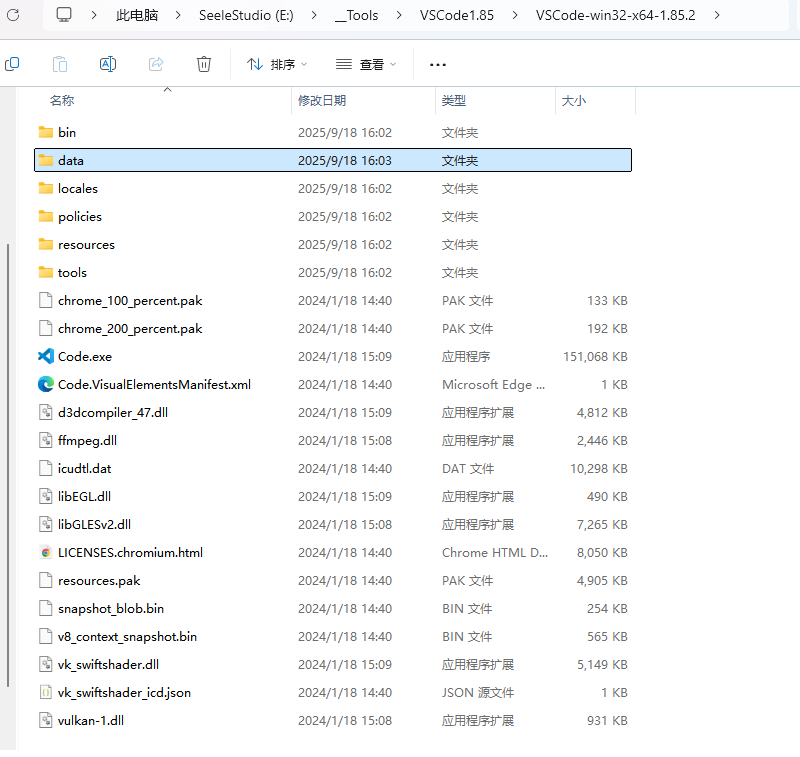Click the monitor icon in address bar
This screenshot has height=757, width=800.
click(64, 15)
